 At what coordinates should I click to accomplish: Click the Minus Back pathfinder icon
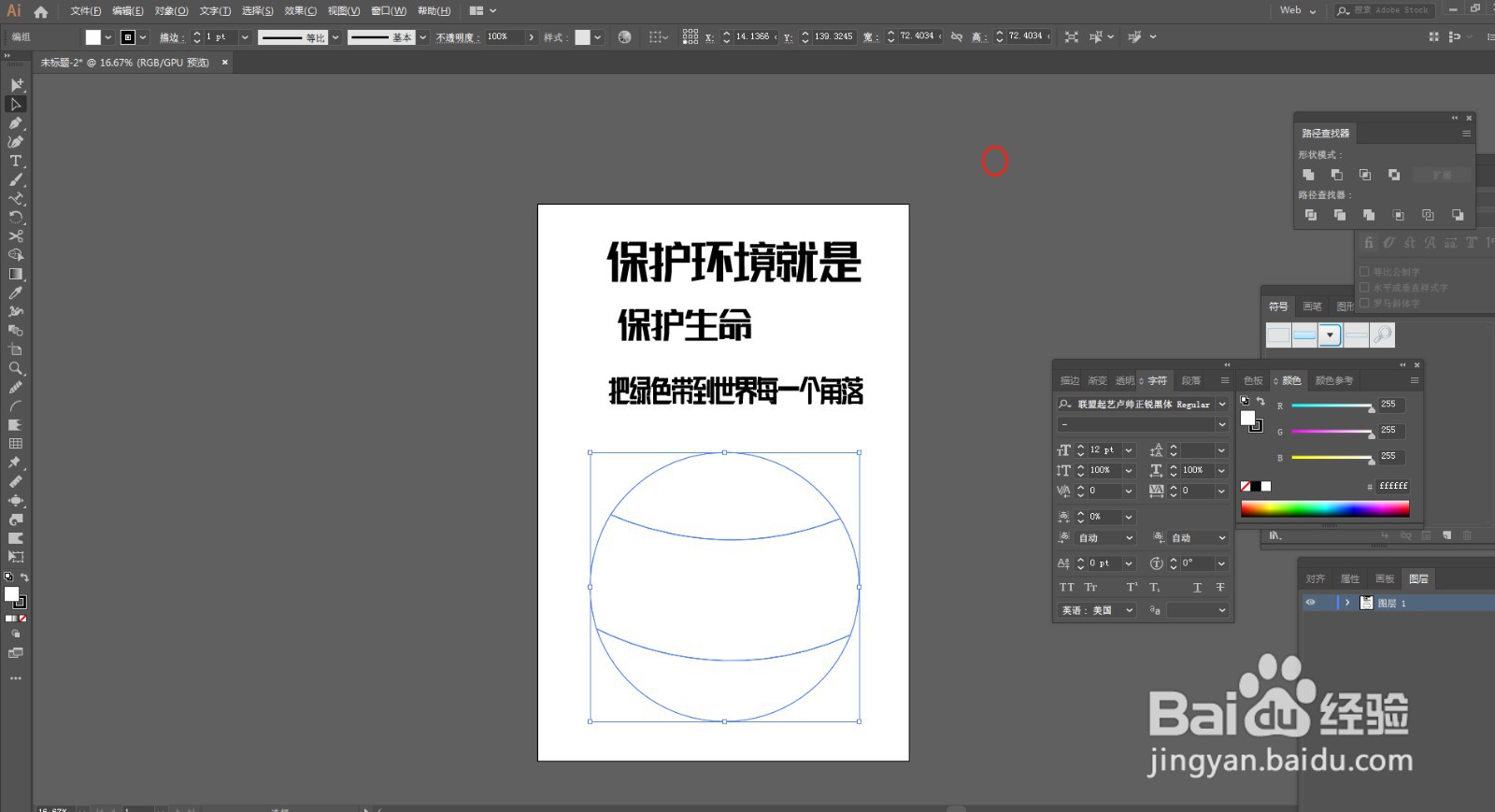pos(1458,215)
